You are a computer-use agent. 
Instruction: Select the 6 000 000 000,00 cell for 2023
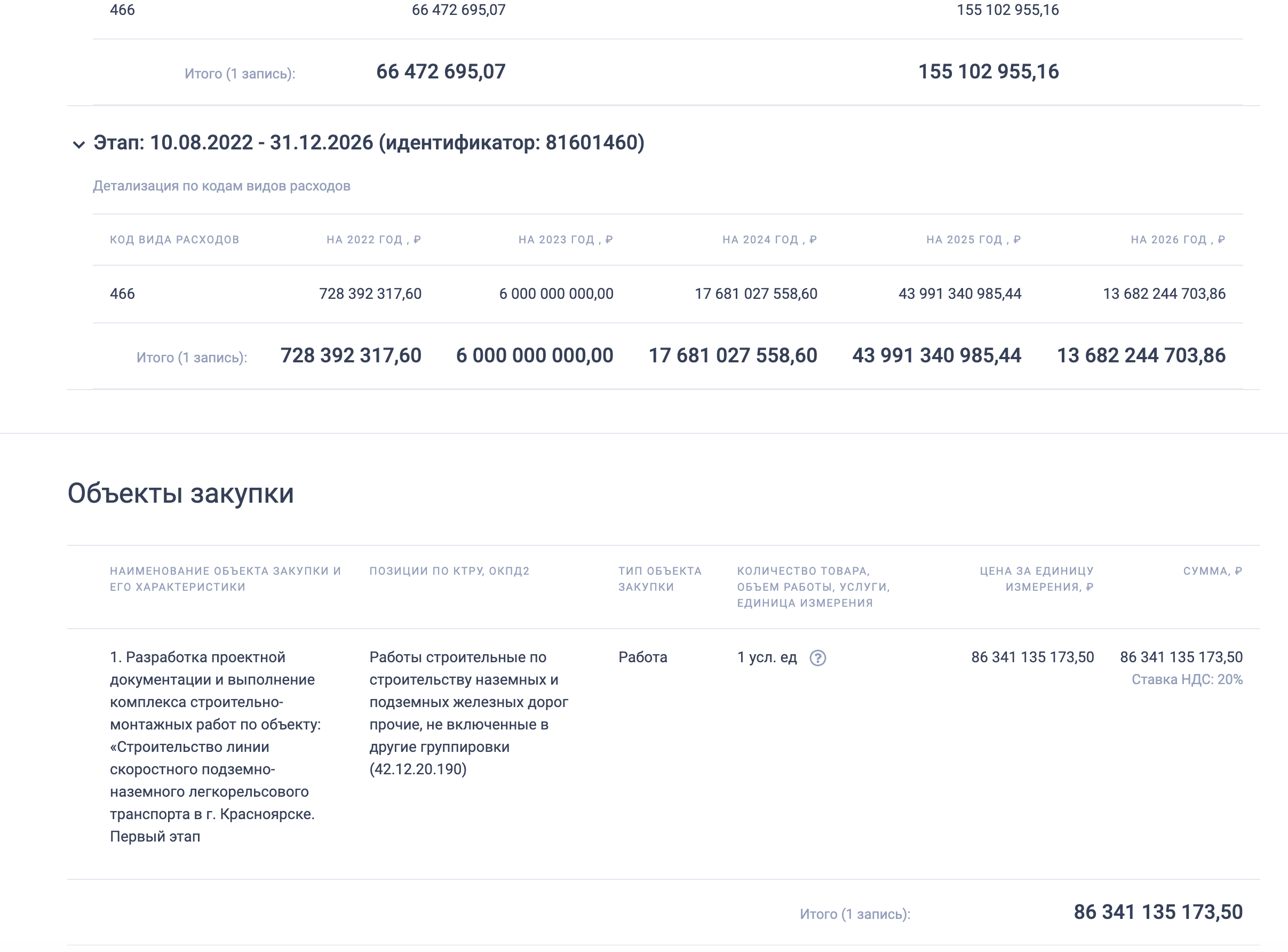(x=556, y=294)
